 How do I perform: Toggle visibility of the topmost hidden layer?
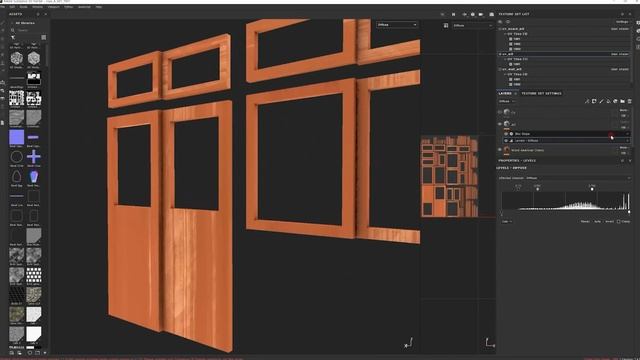click(500, 112)
